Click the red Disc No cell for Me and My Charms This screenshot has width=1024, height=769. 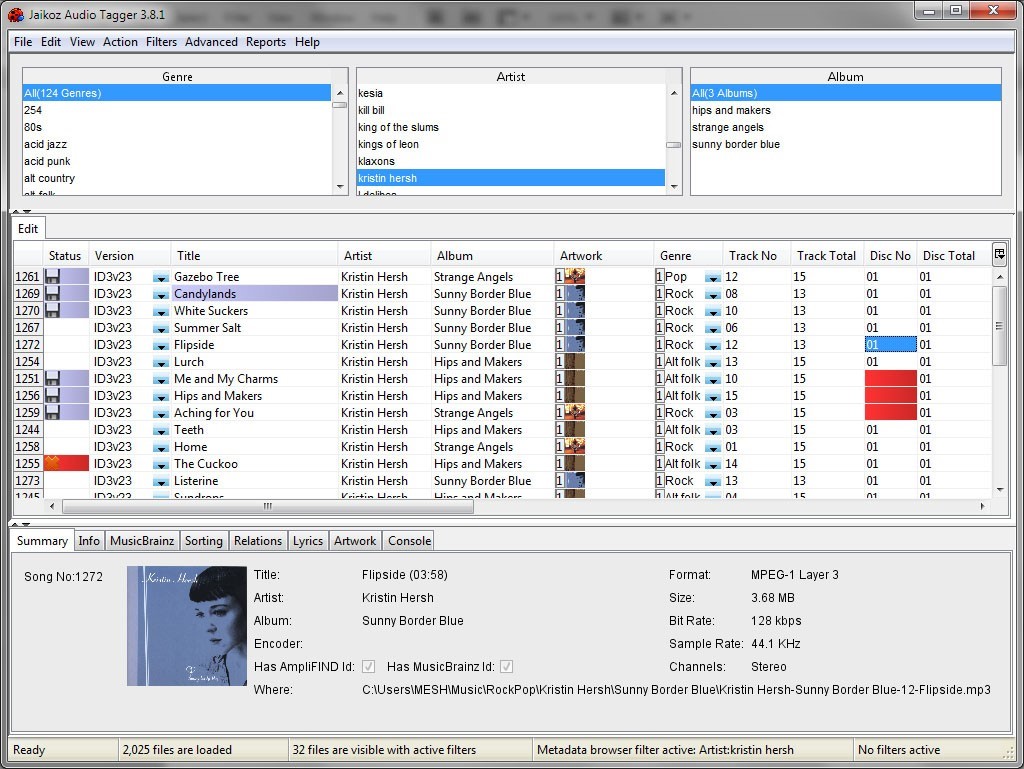(890, 379)
